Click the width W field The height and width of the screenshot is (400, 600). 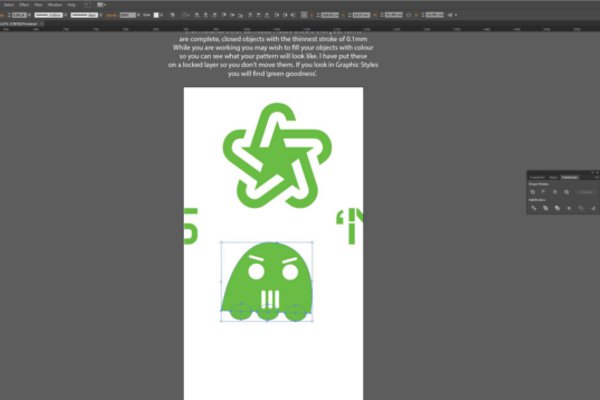393,15
